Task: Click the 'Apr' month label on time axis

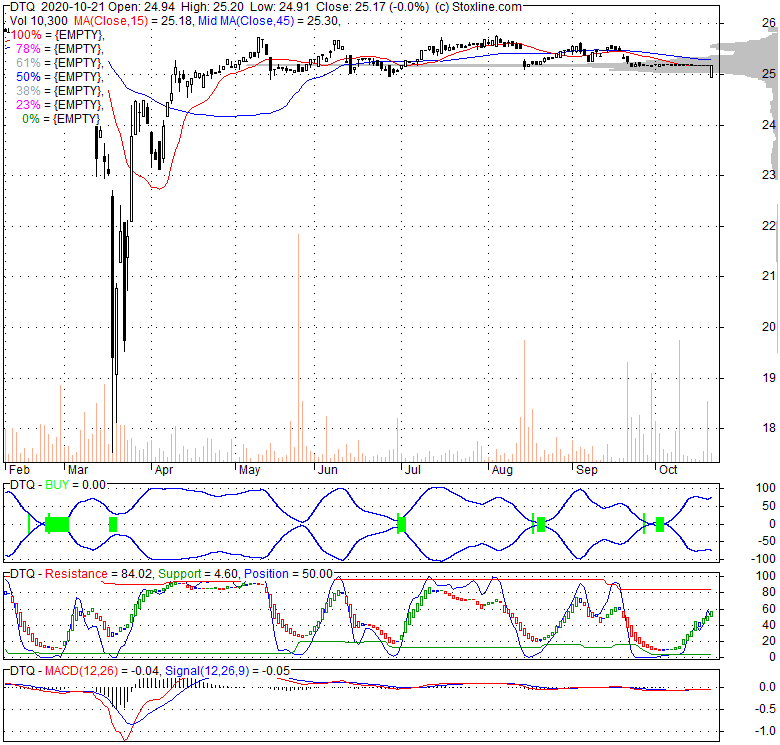Action: tap(164, 469)
